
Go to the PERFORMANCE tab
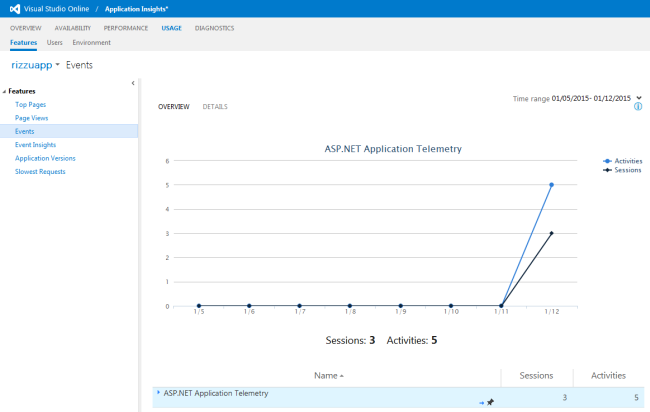(125, 28)
